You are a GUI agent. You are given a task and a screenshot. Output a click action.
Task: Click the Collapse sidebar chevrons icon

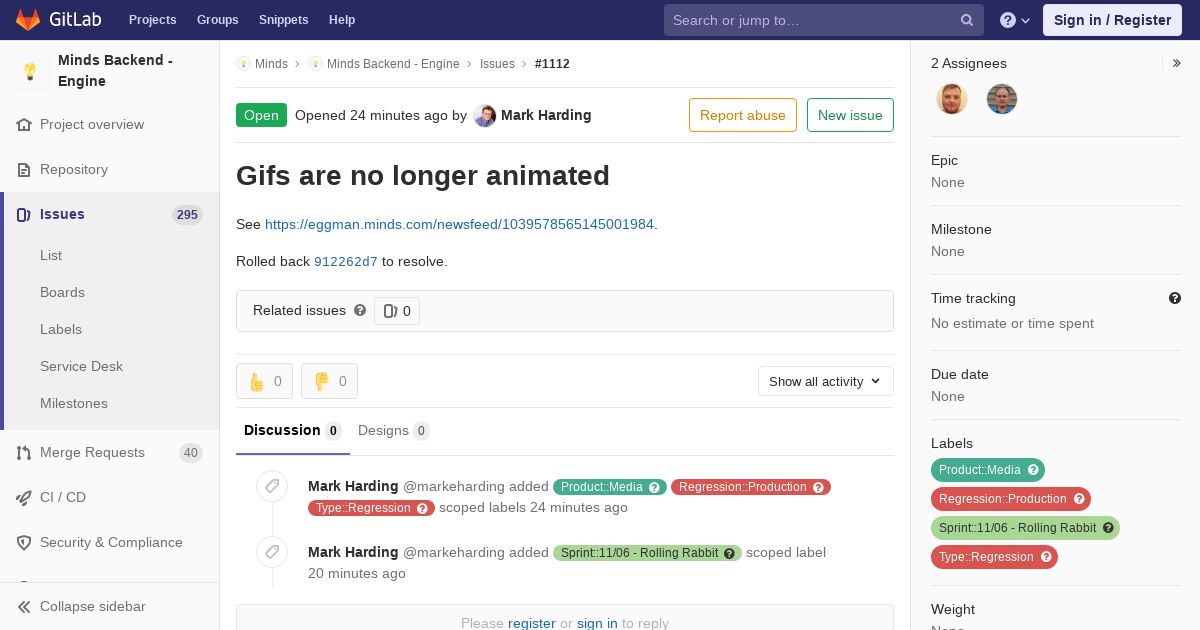coord(24,607)
